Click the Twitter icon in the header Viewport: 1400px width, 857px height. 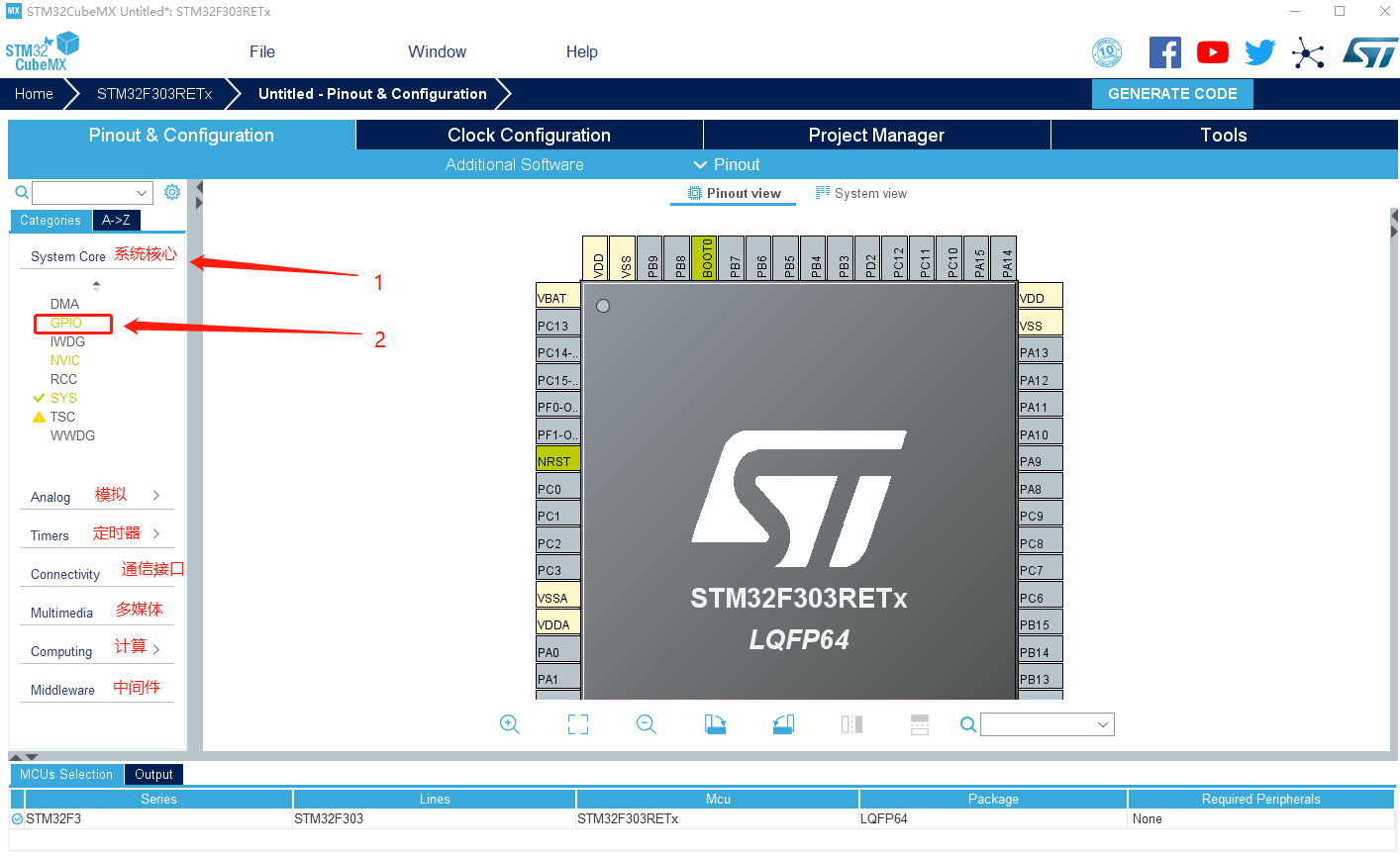tap(1259, 51)
